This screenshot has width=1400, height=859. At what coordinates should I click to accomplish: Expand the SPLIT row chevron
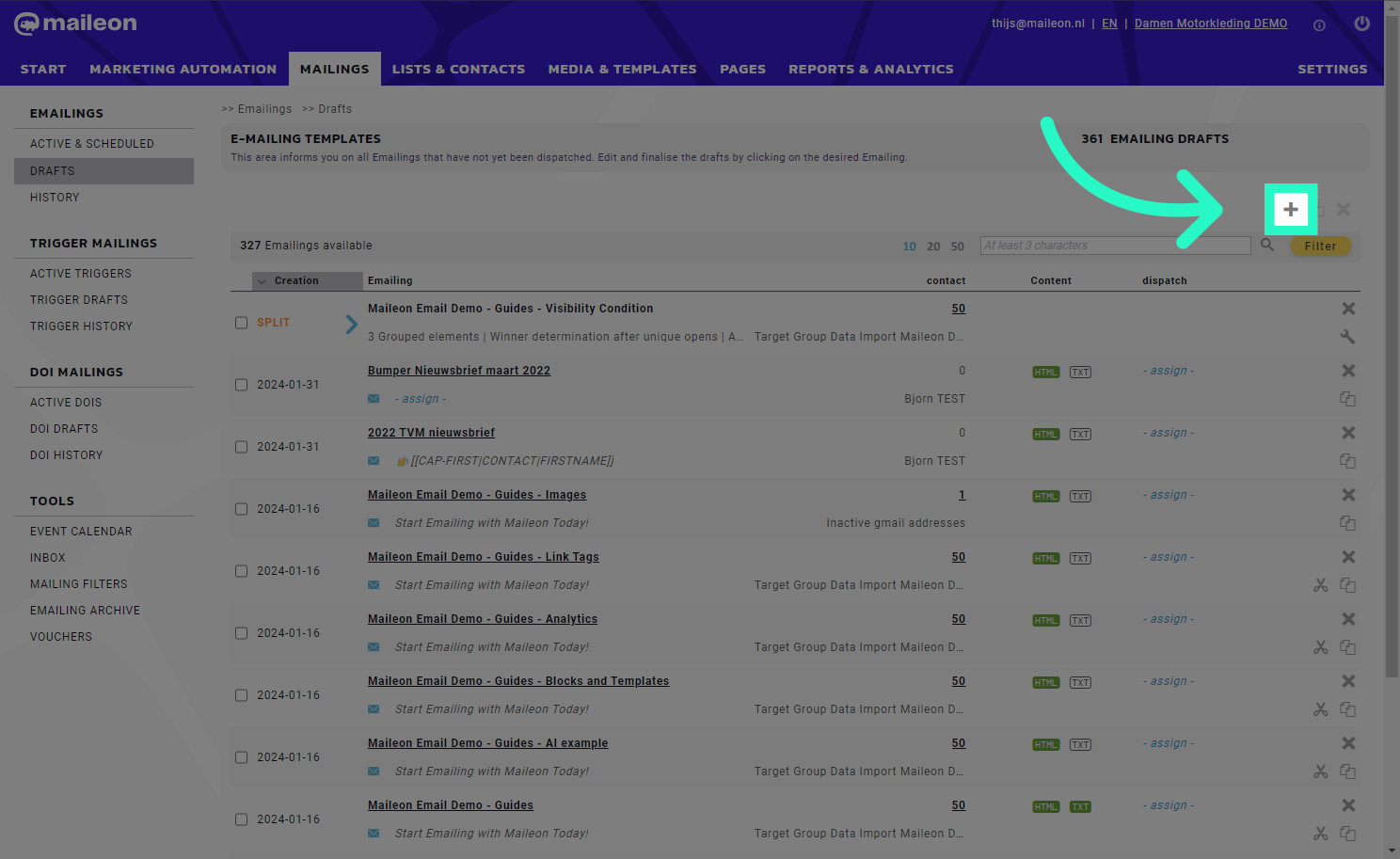tap(351, 324)
